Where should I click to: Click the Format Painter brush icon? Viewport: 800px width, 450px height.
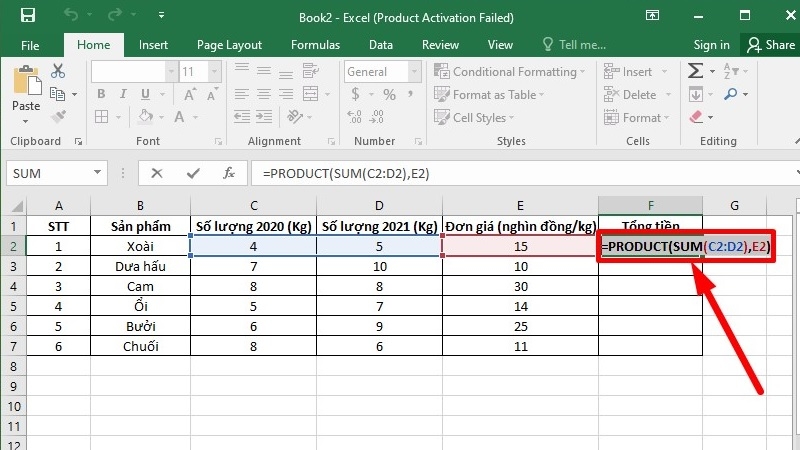pos(58,117)
